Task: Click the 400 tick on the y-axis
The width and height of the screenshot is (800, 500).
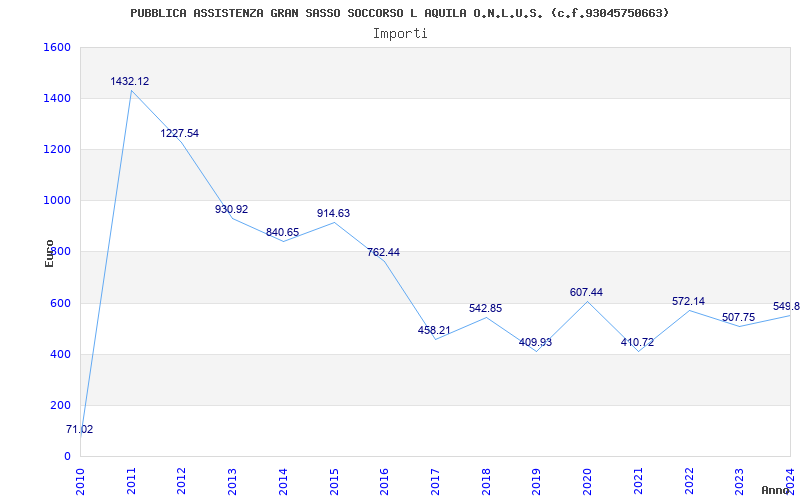Action: (60, 355)
